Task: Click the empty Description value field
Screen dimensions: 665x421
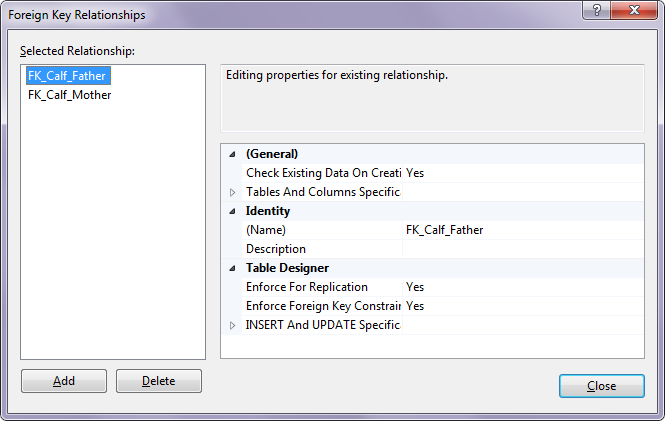Action: pos(522,249)
